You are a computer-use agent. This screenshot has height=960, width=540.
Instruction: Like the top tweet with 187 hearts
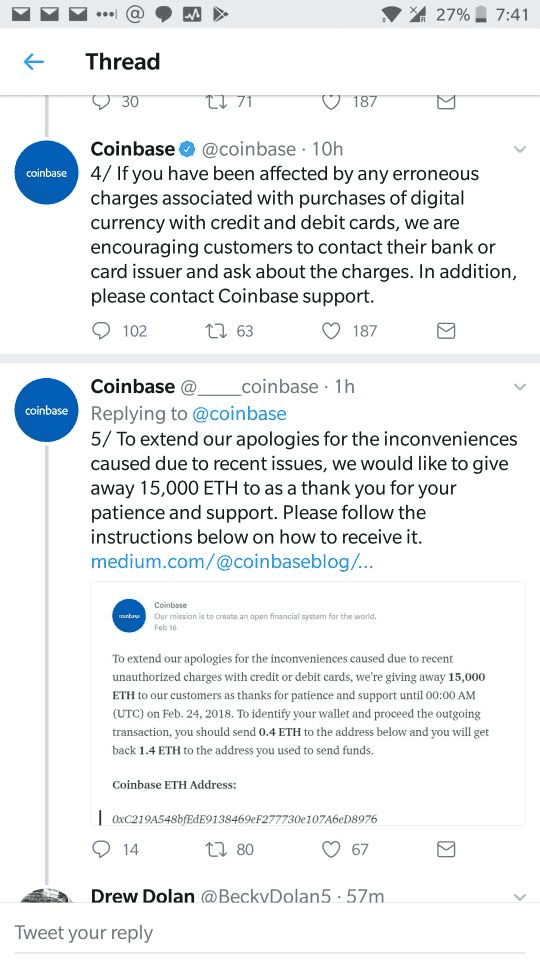(x=331, y=102)
